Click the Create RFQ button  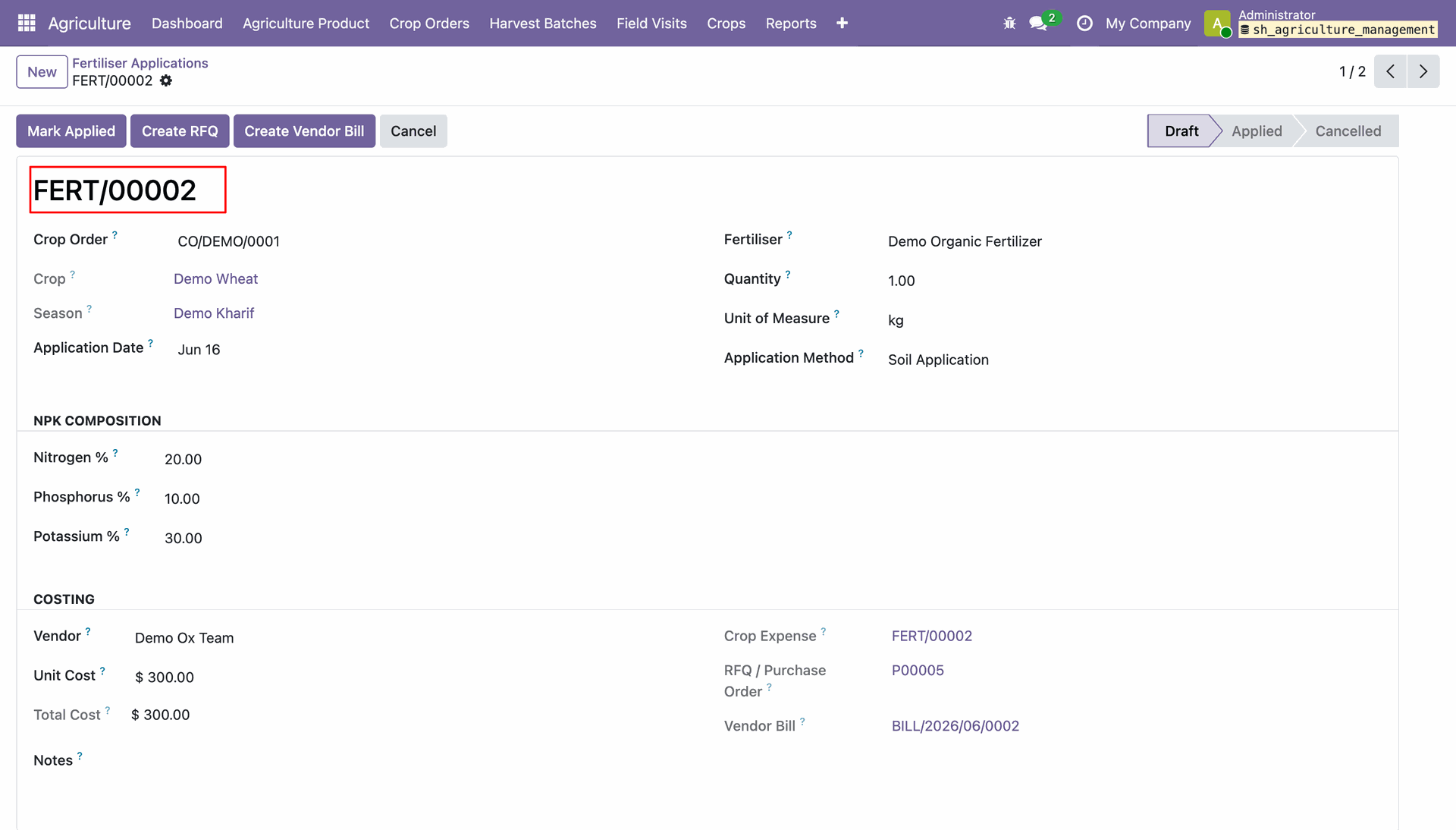[180, 131]
